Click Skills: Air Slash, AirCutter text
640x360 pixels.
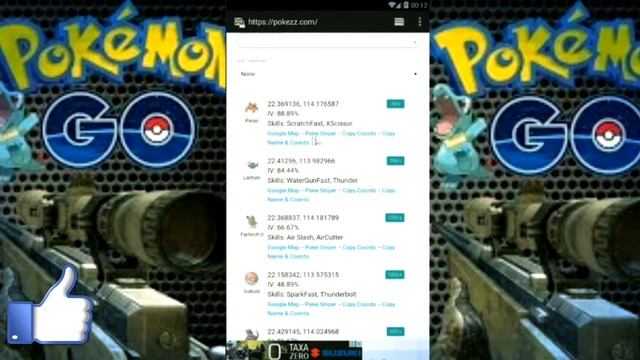point(305,237)
